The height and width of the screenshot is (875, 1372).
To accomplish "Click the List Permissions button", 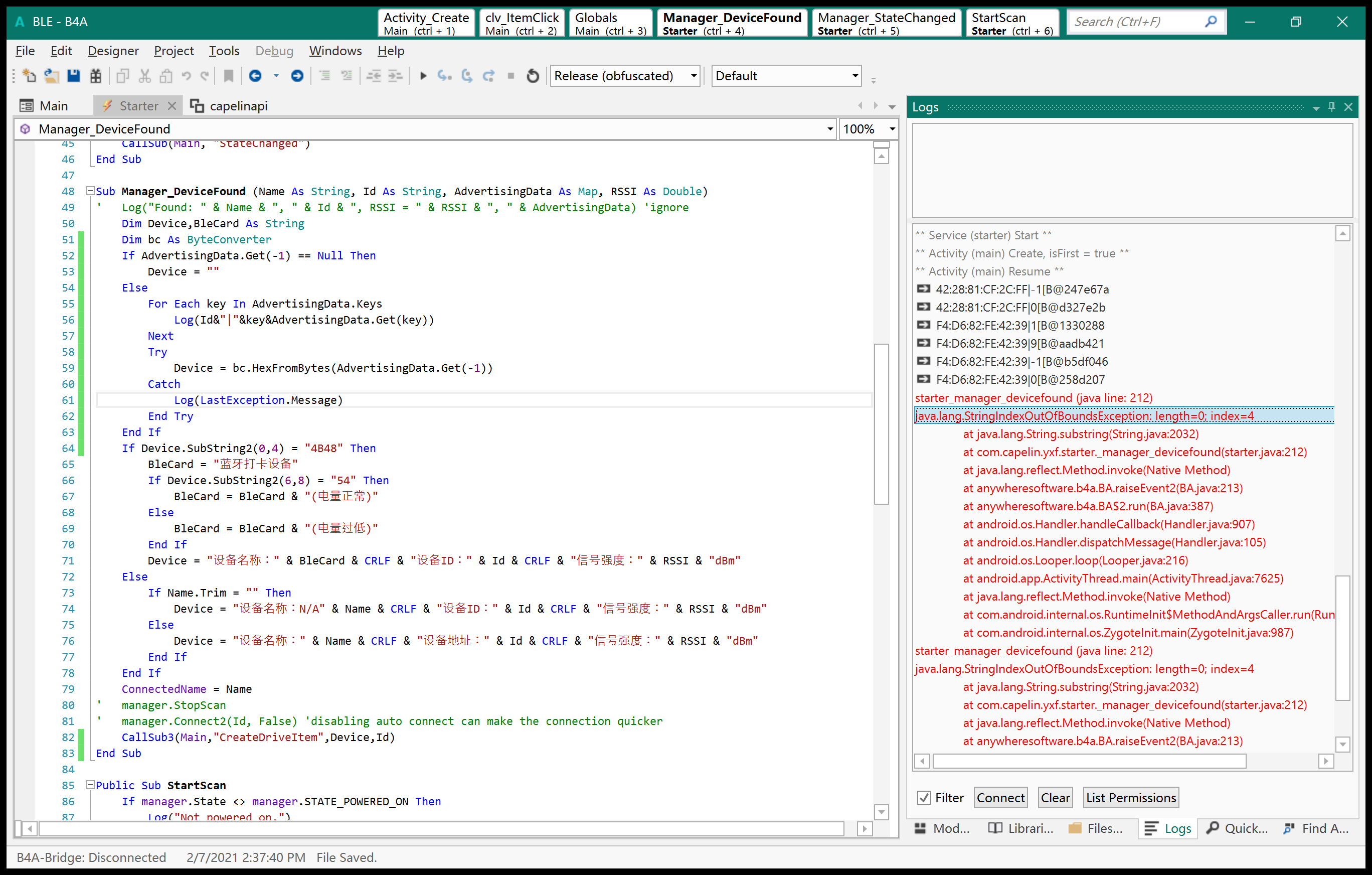I will click(x=1130, y=797).
